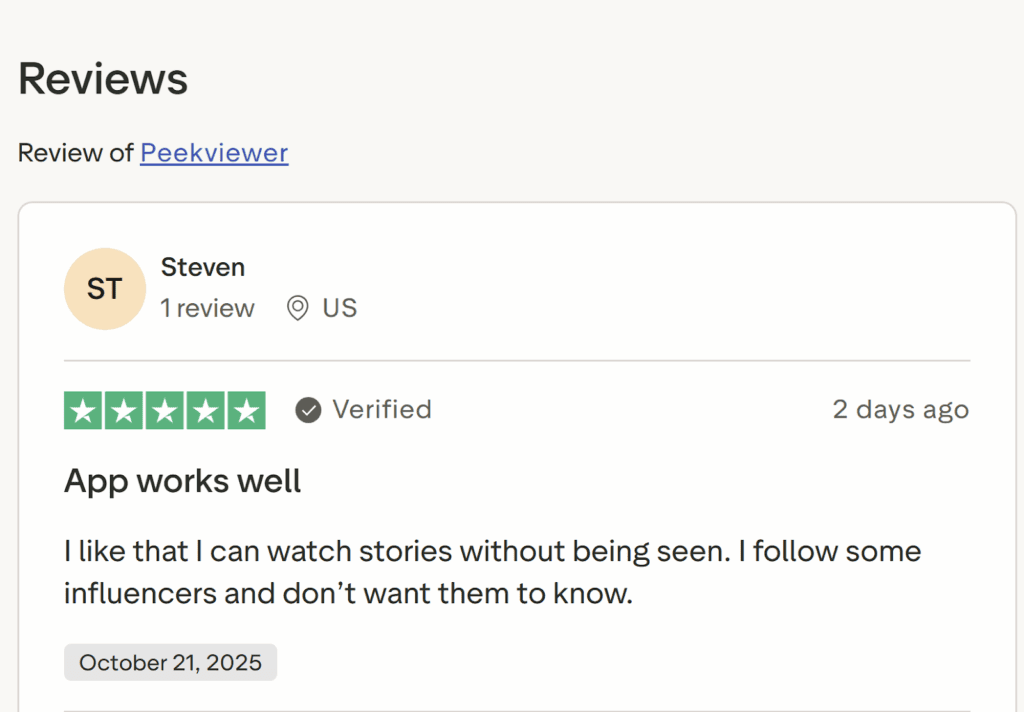Click the ST profile avatar
This screenshot has height=712, width=1024.
(104, 289)
